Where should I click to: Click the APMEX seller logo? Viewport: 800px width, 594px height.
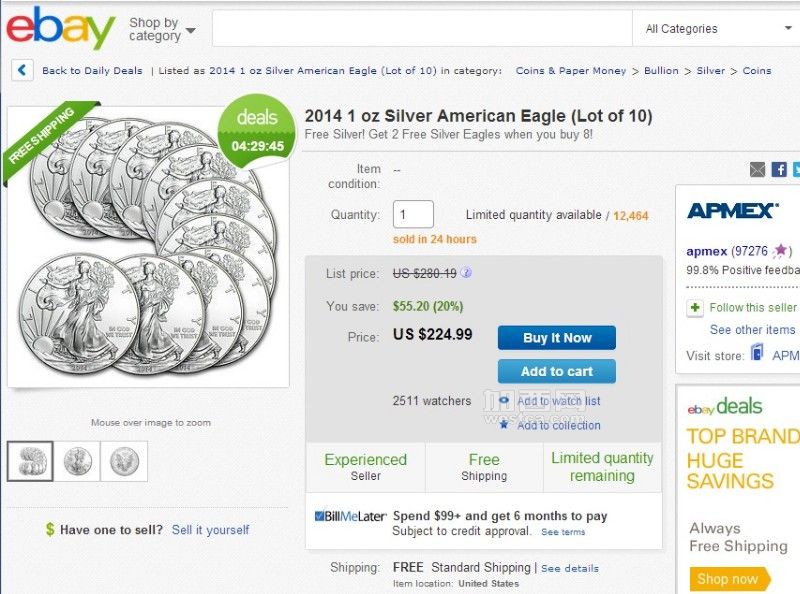[733, 211]
